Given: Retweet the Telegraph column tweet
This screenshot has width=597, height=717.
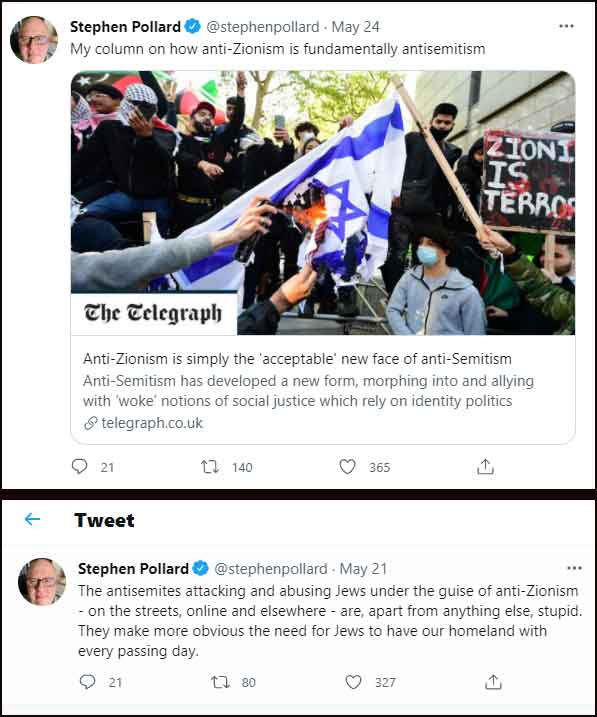Looking at the screenshot, I should click(210, 467).
